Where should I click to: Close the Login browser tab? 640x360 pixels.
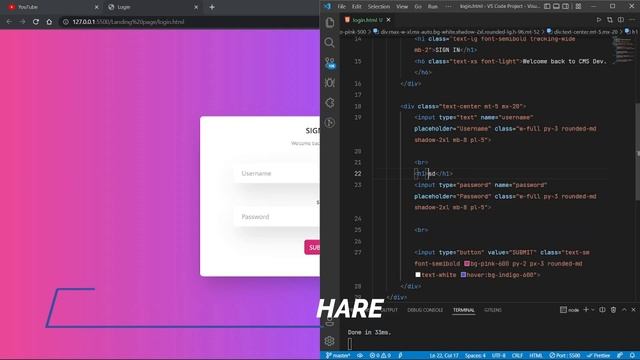196,7
